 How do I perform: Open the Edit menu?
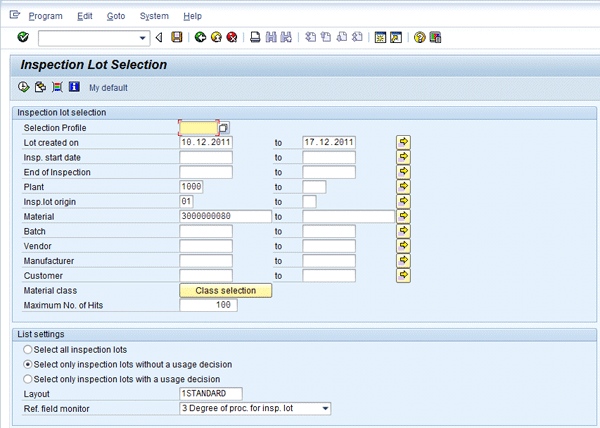[x=85, y=16]
